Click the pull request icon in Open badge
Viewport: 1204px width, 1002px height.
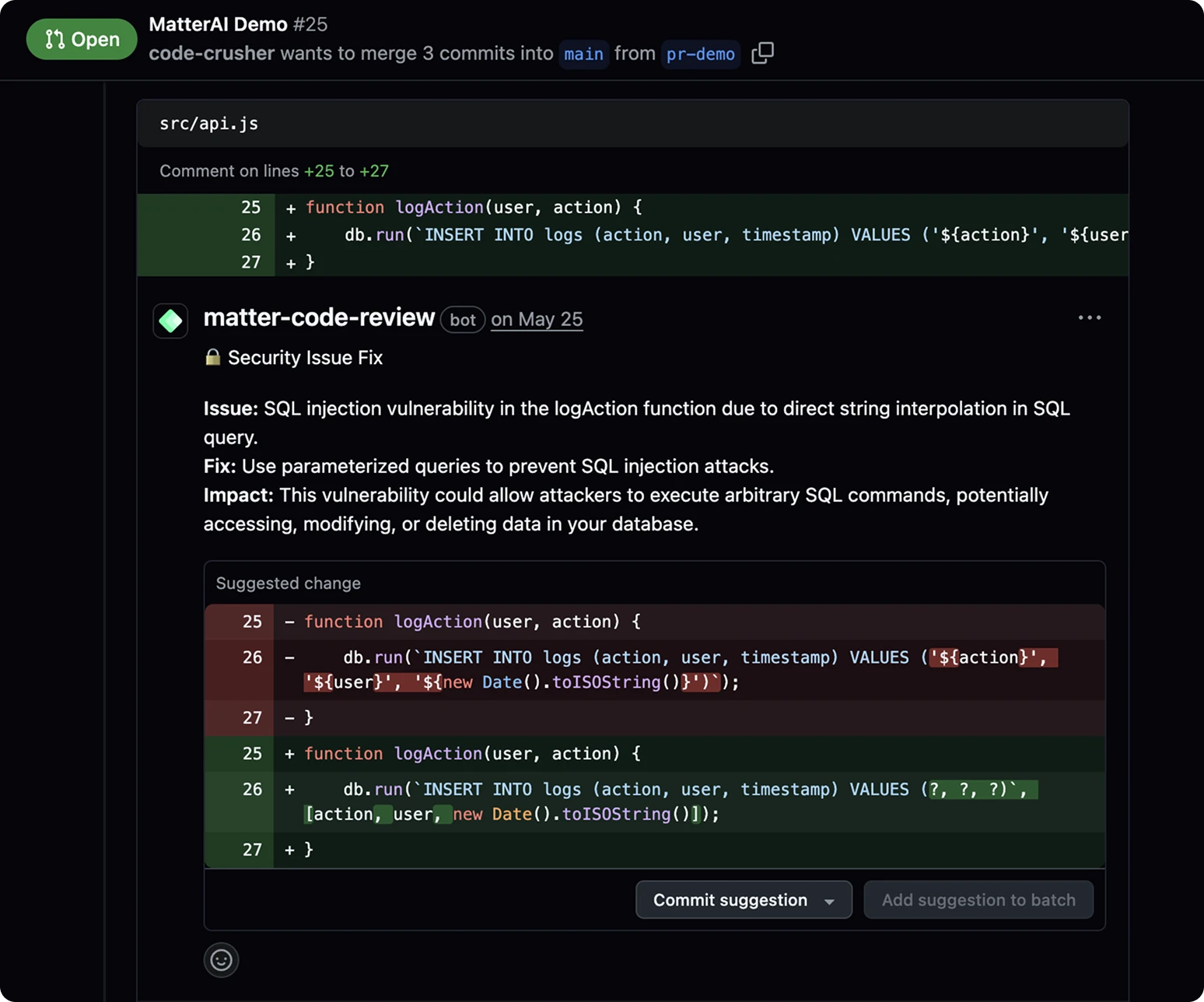[54, 40]
